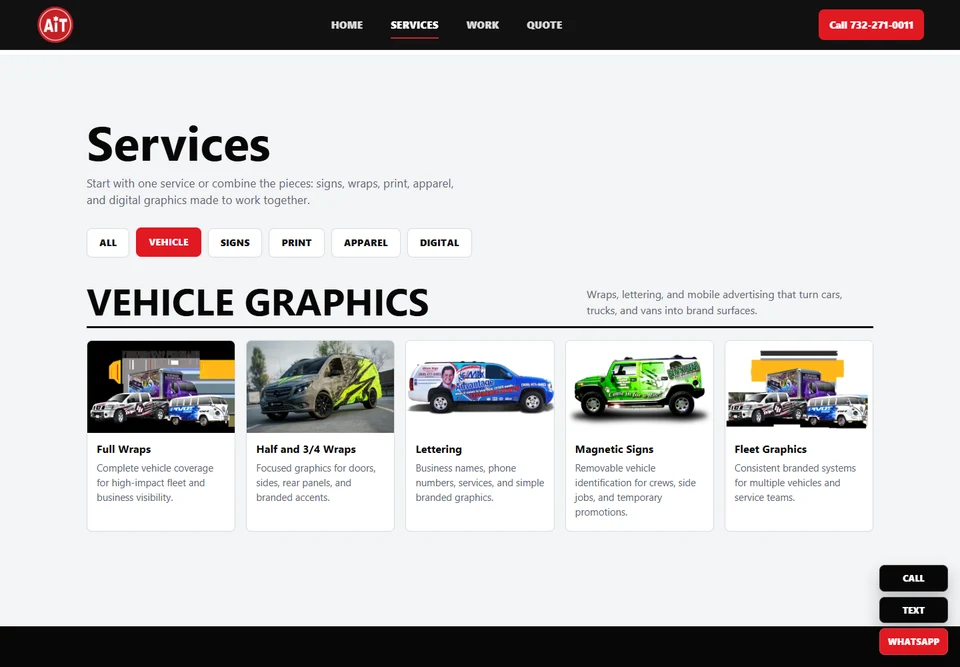Open the Magnetic Signs green truck image
960x667 pixels.
639,387
